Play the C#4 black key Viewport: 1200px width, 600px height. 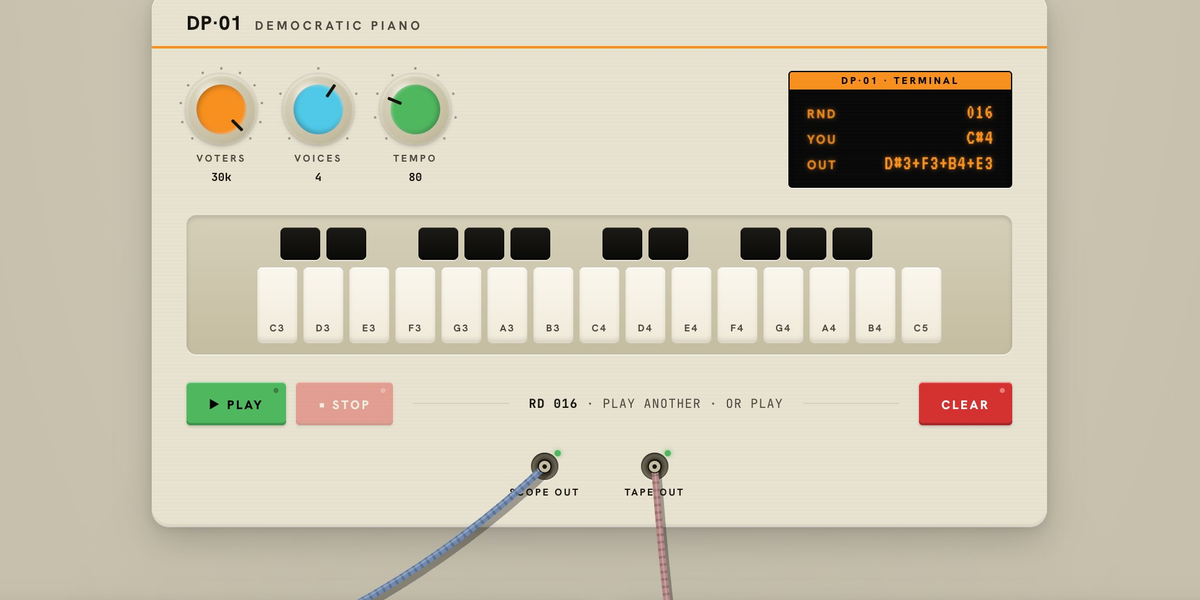pos(622,244)
